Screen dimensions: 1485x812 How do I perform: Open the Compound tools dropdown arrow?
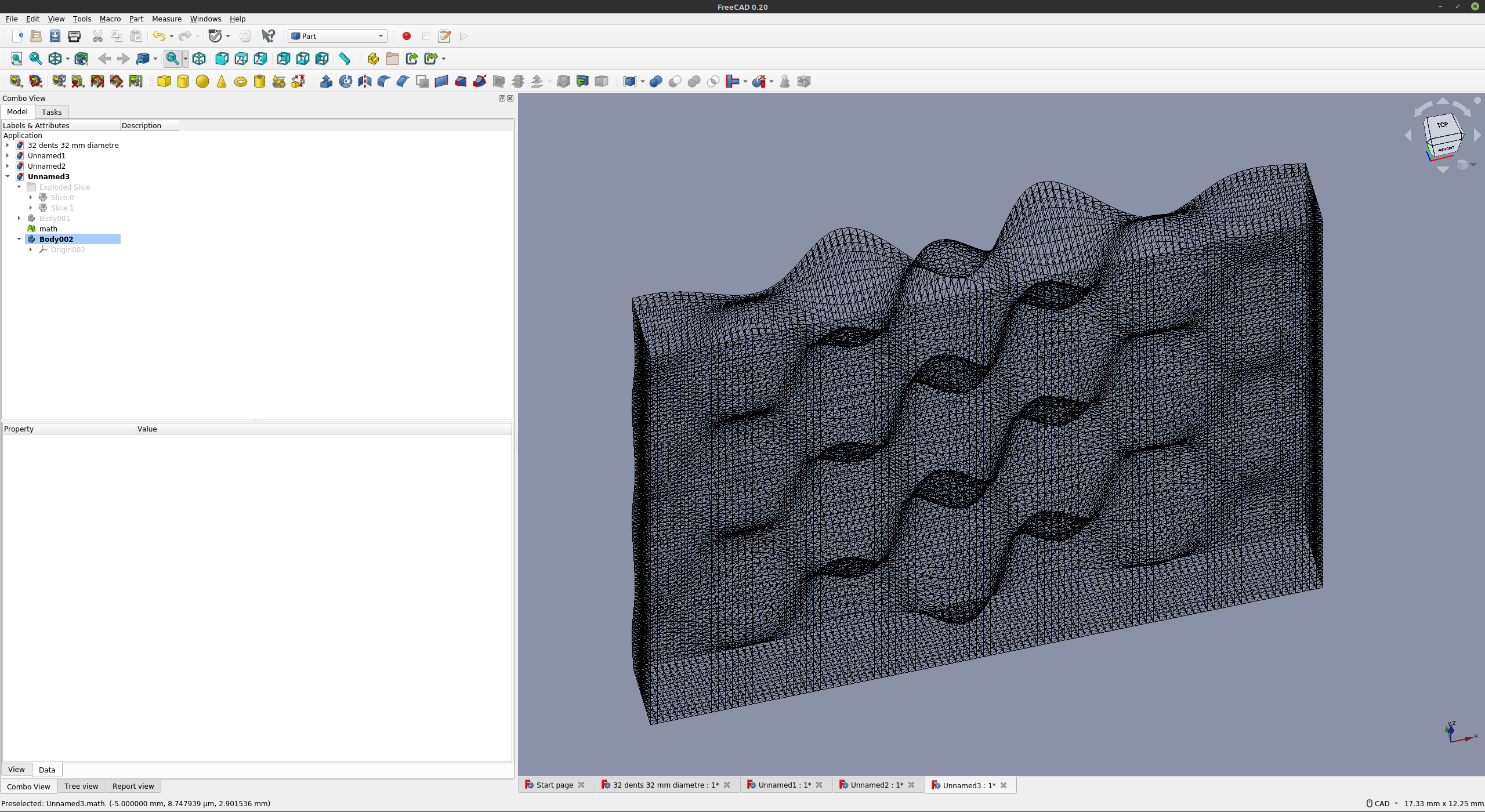click(643, 81)
